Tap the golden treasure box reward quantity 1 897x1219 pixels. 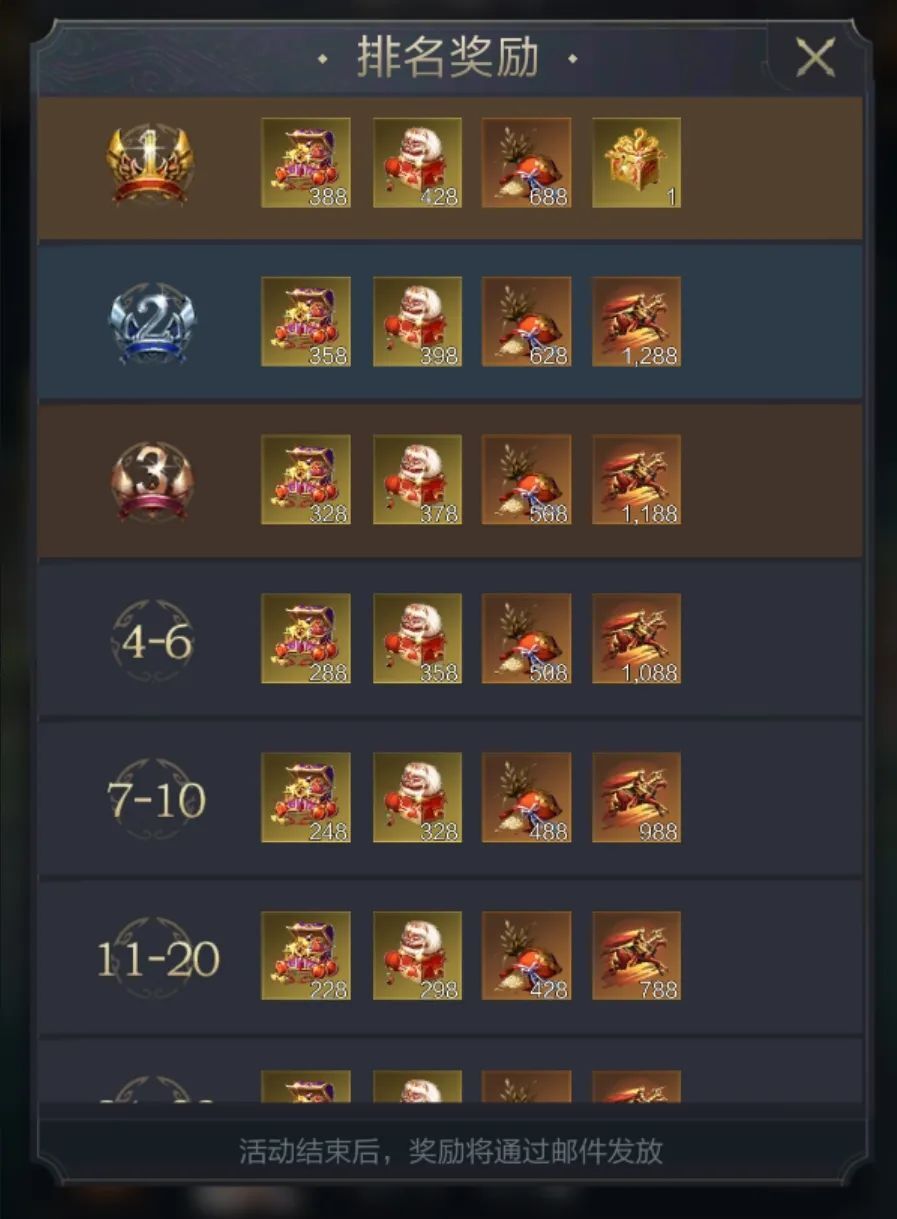click(636, 163)
